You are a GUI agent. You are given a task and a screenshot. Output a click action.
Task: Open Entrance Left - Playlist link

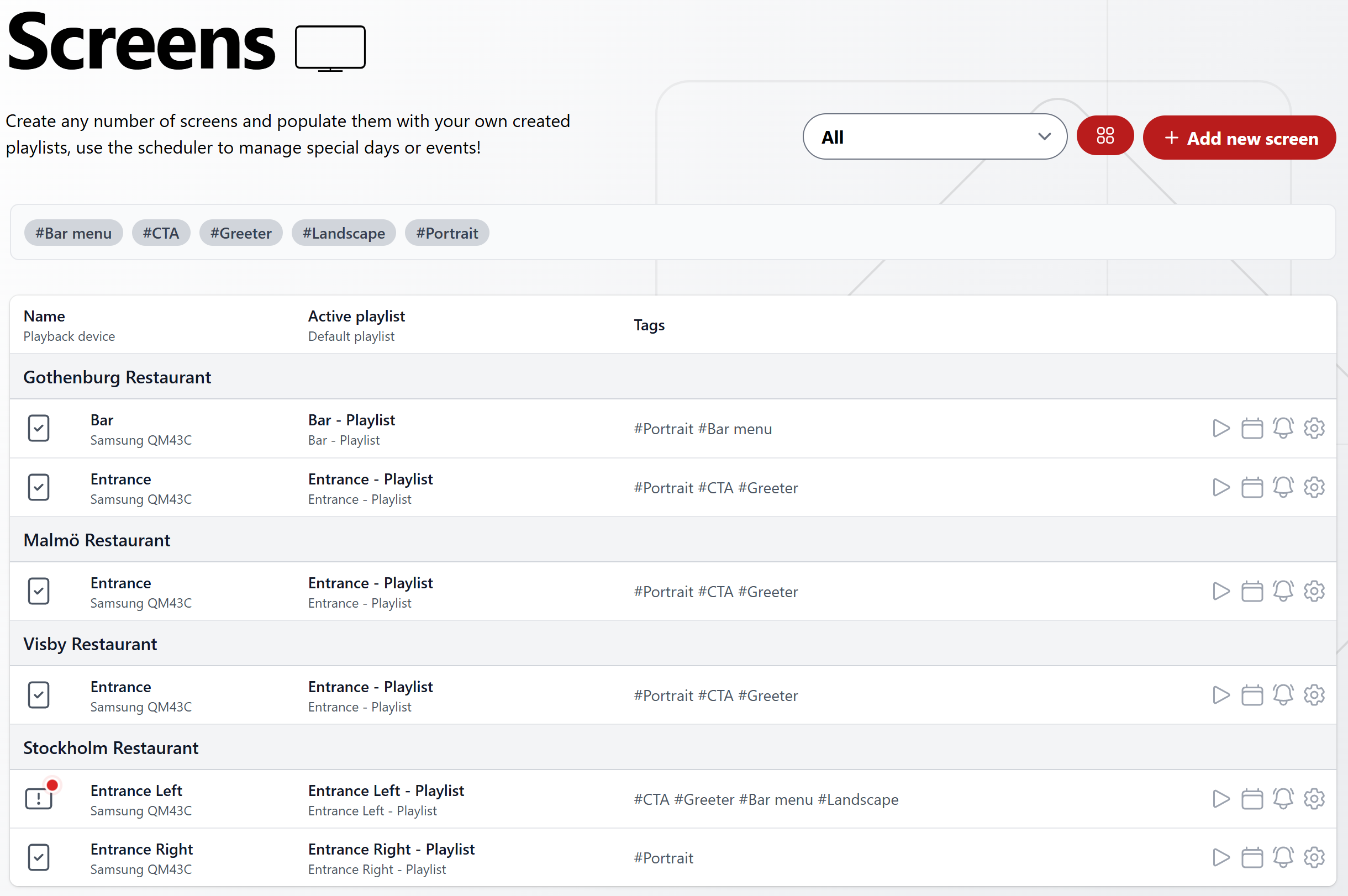[386, 791]
